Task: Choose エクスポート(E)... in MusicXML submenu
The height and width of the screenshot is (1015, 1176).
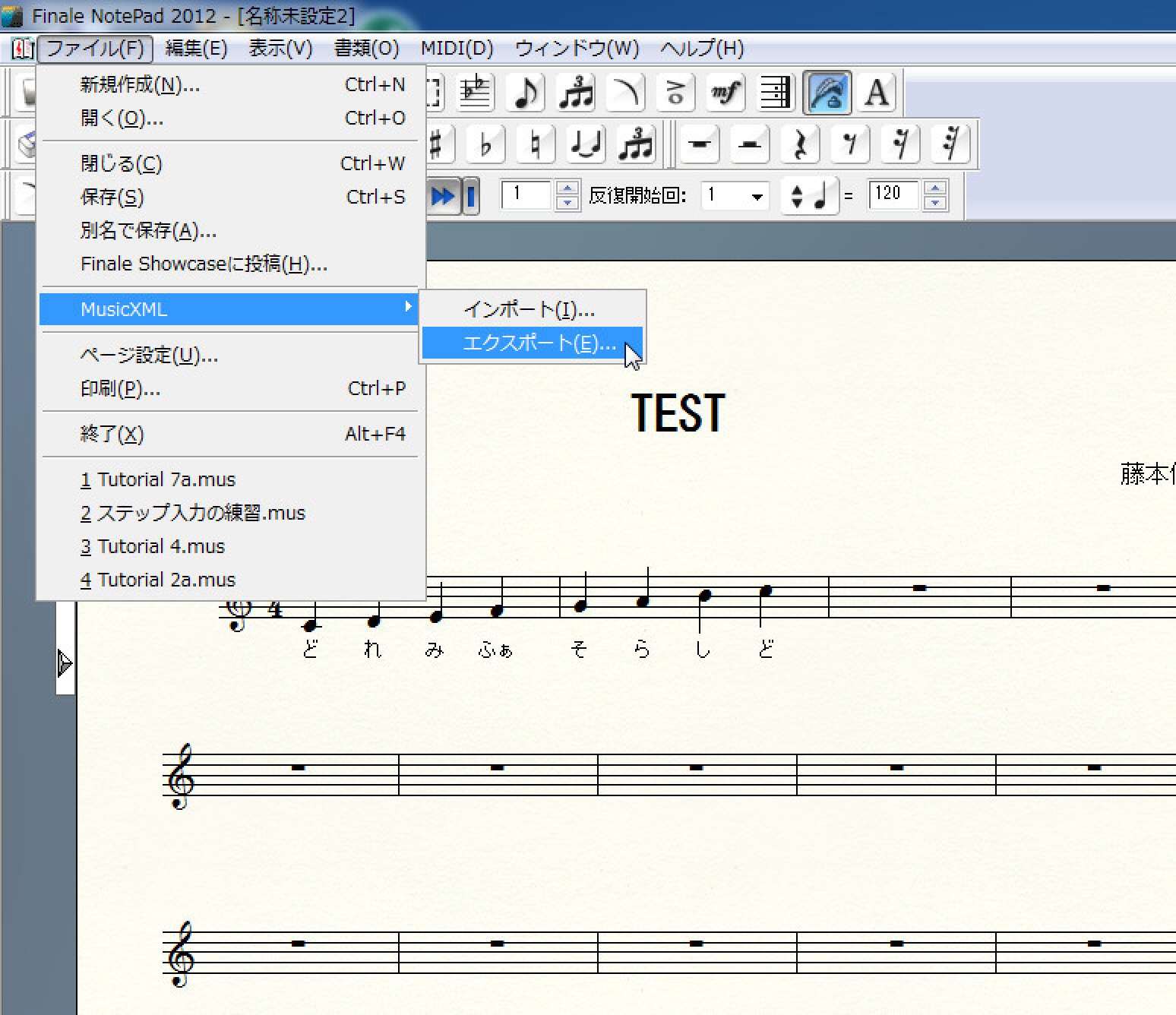Action: 533,343
